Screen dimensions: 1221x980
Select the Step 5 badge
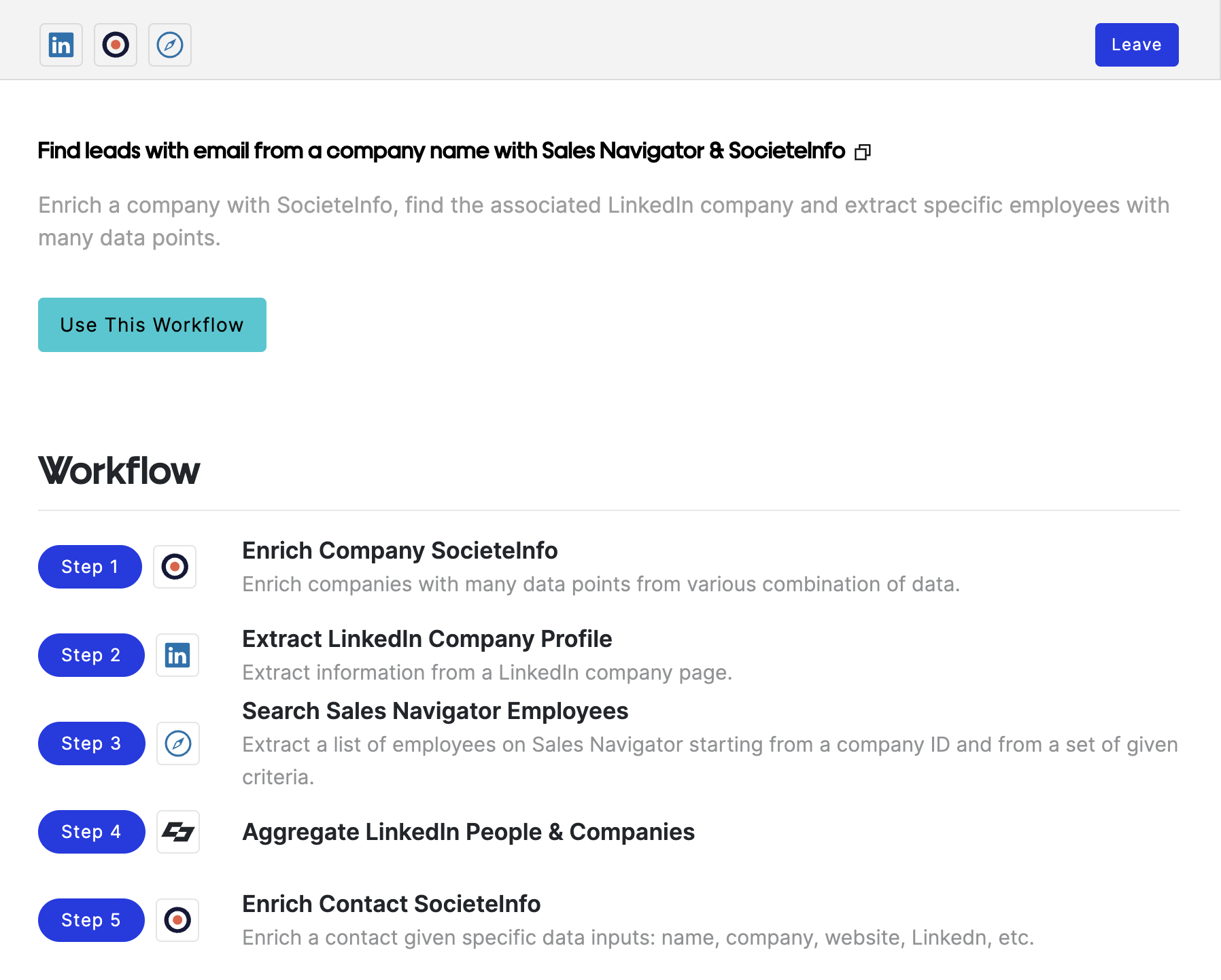pos(91,920)
